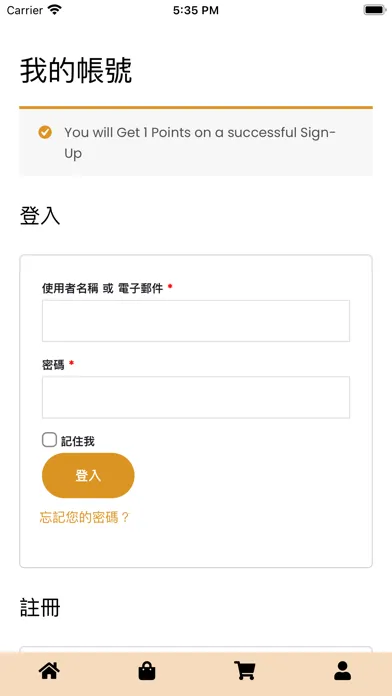Tap the Carrier status text
The image size is (392, 696).
coord(24,10)
